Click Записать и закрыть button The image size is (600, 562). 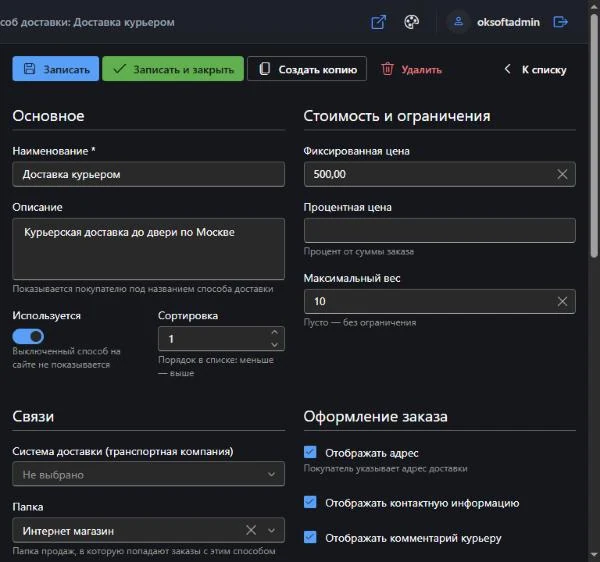(x=173, y=69)
